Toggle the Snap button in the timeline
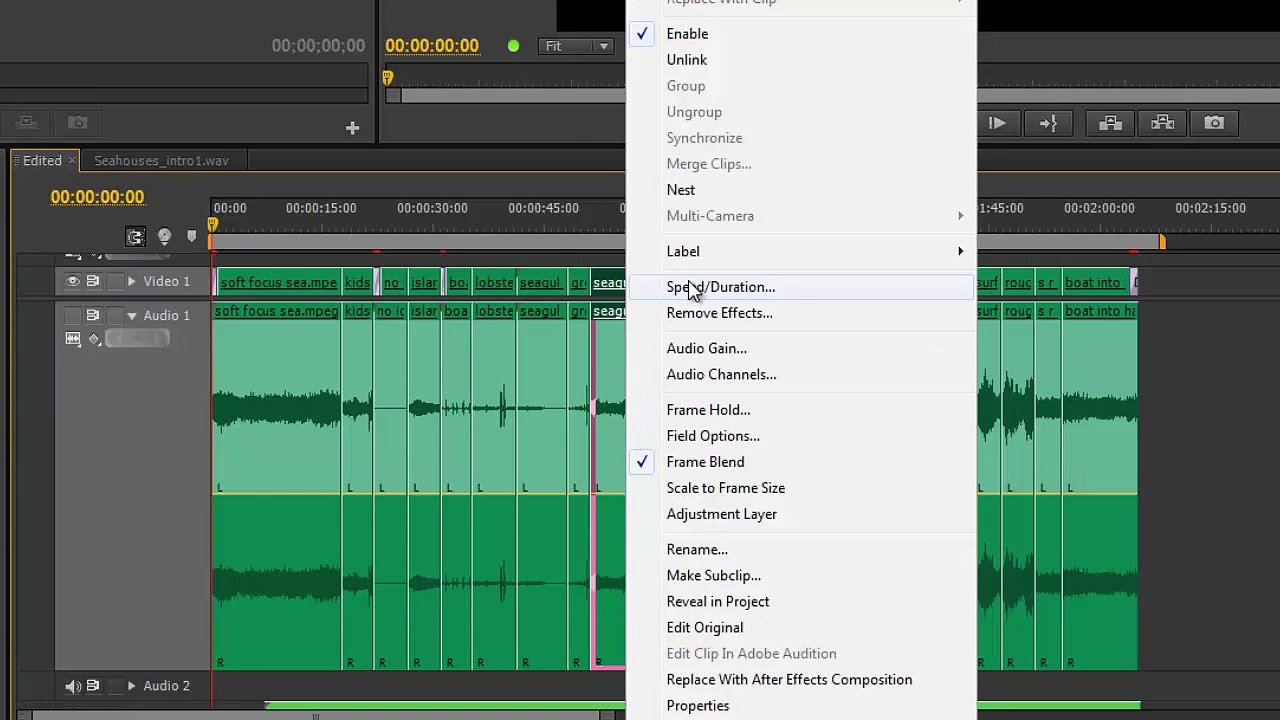 click(135, 237)
